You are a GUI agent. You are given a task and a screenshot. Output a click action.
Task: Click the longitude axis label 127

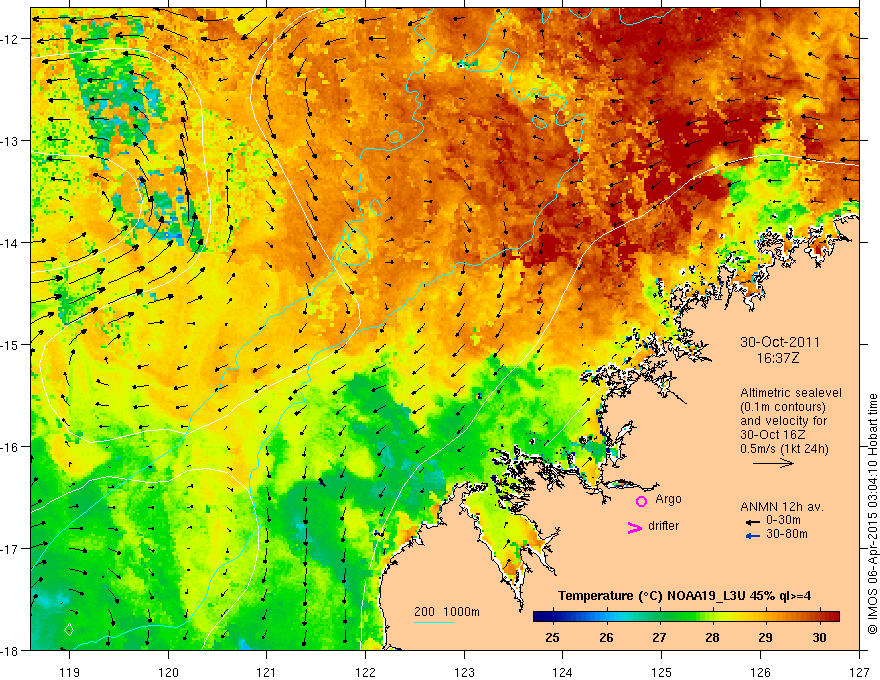(x=859, y=672)
